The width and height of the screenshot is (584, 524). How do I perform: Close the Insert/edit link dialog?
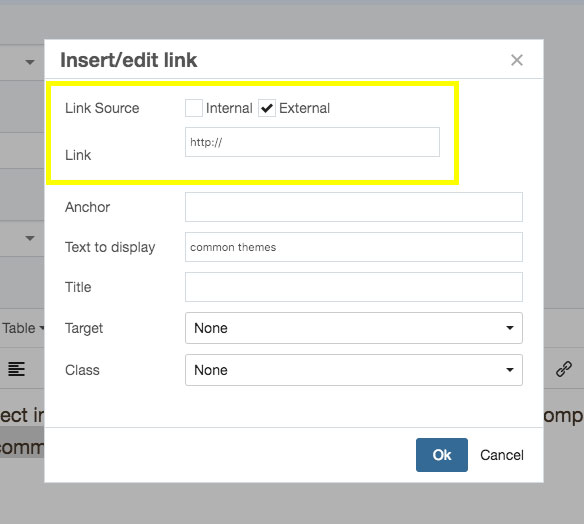point(517,60)
